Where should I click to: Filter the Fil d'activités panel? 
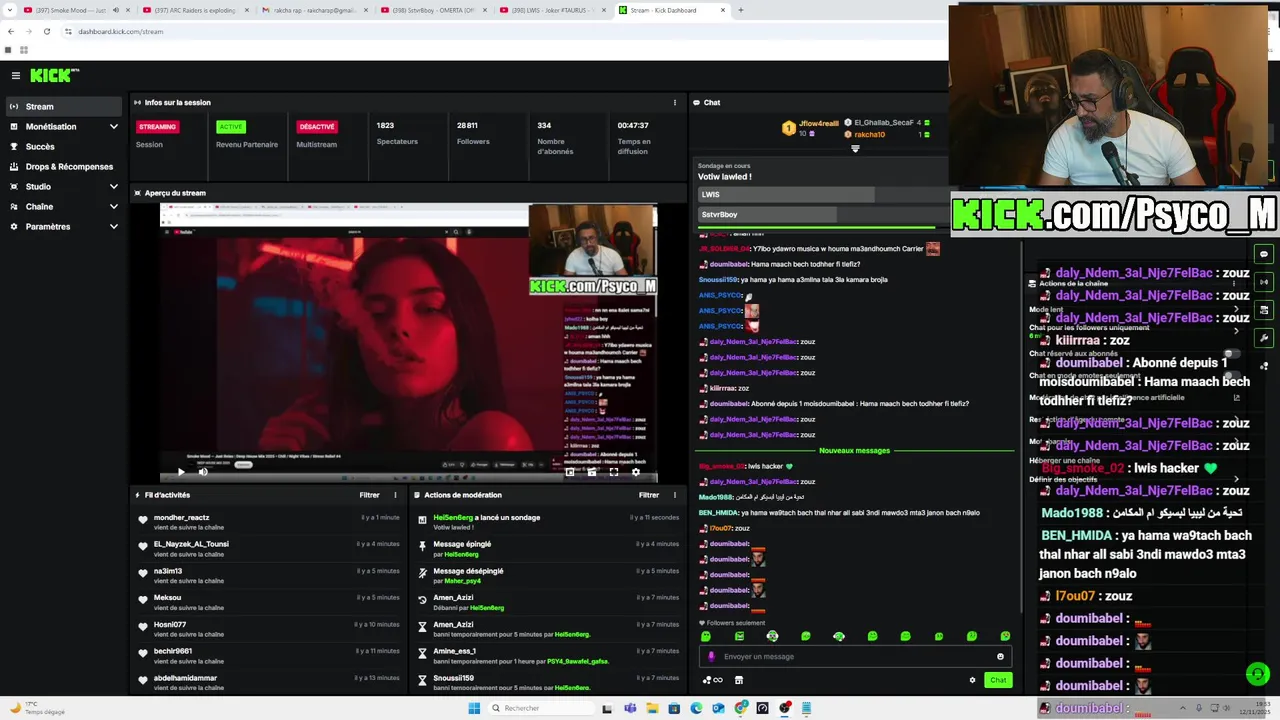(x=369, y=495)
